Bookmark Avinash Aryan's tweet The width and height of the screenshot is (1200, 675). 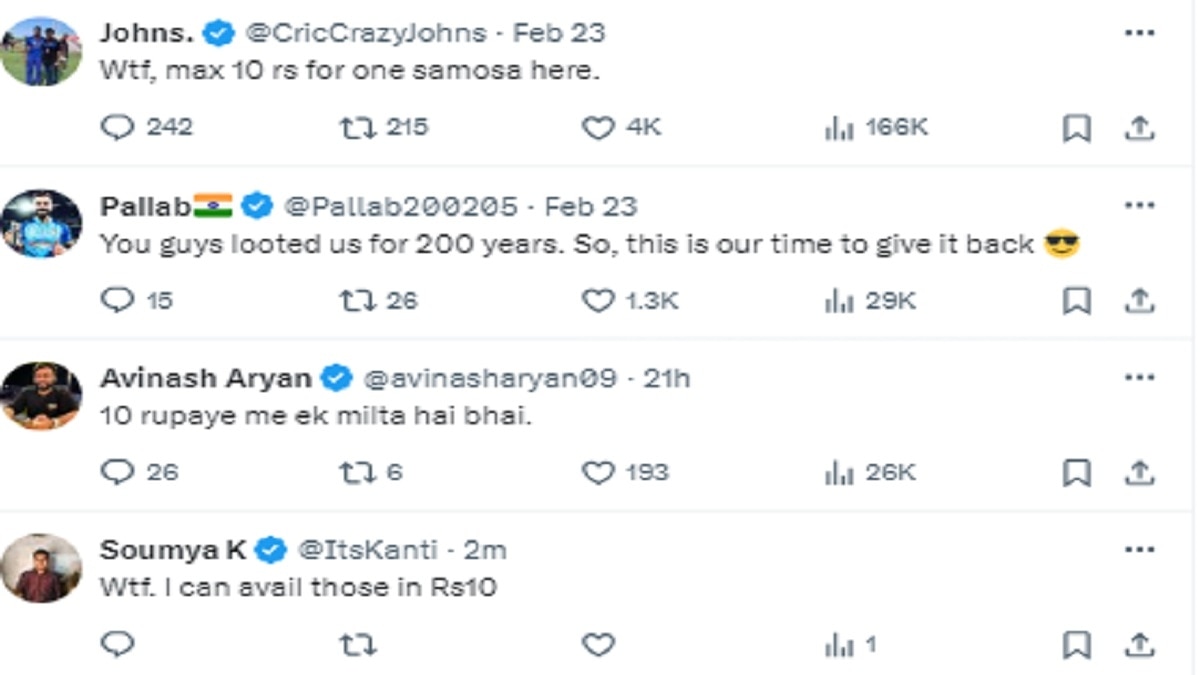click(x=1076, y=472)
